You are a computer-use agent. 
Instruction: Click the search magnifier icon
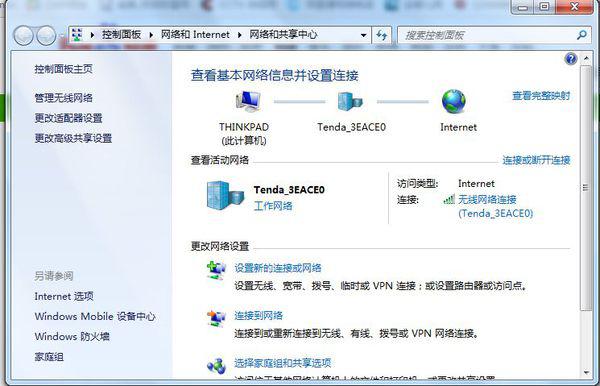click(582, 35)
